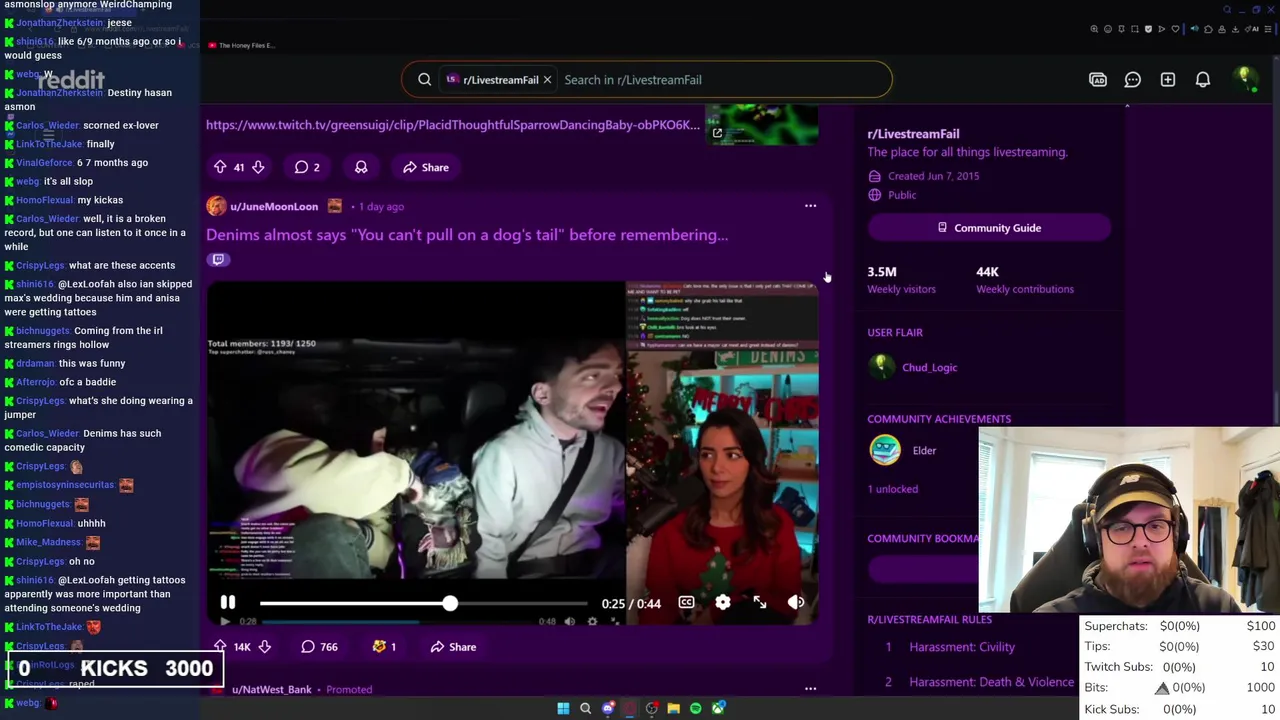Open the Denims dog's tail post title
Screen dimensions: 1280x720
467,235
